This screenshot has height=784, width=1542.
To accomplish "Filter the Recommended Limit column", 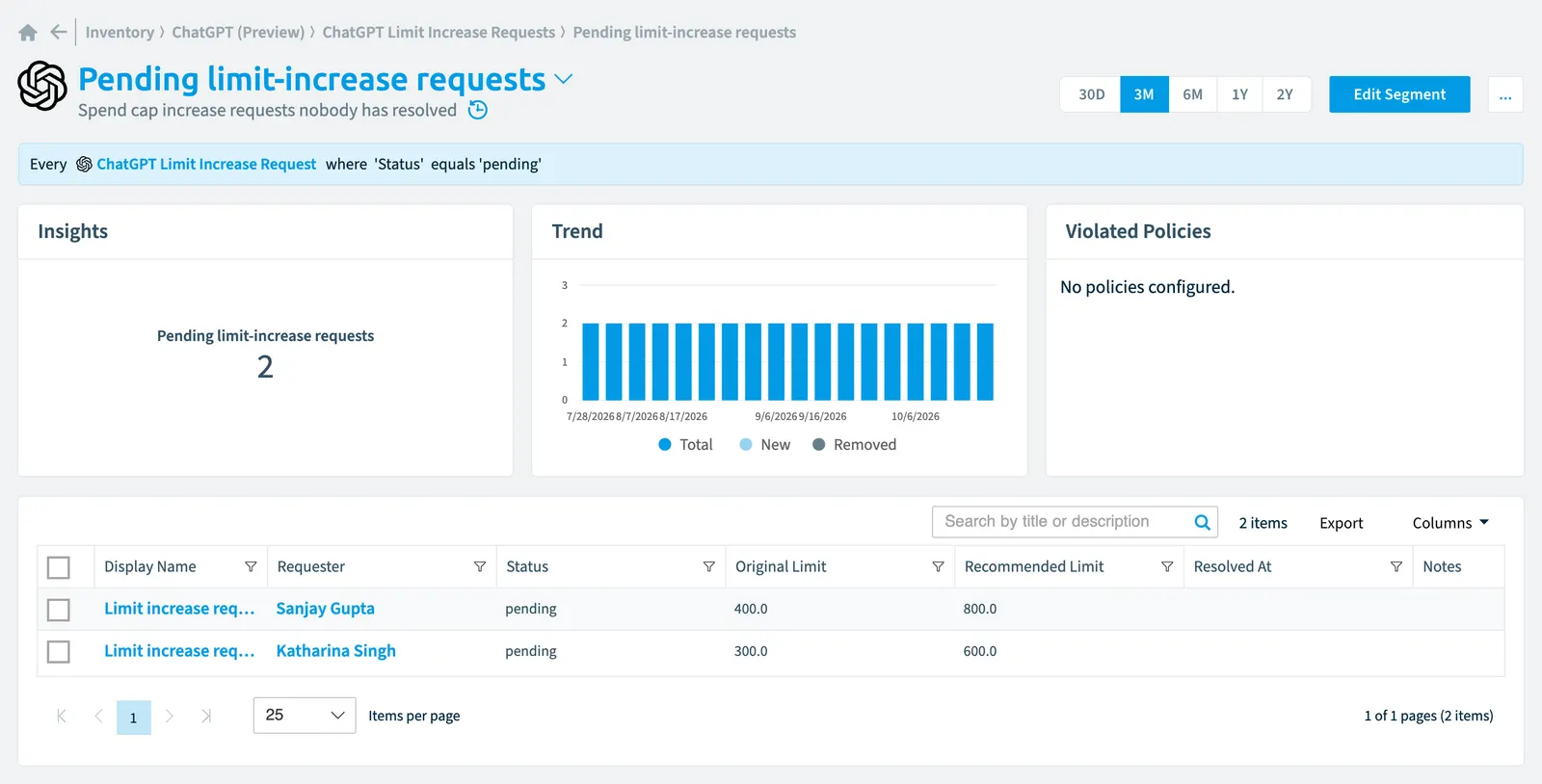I will click(x=1167, y=566).
